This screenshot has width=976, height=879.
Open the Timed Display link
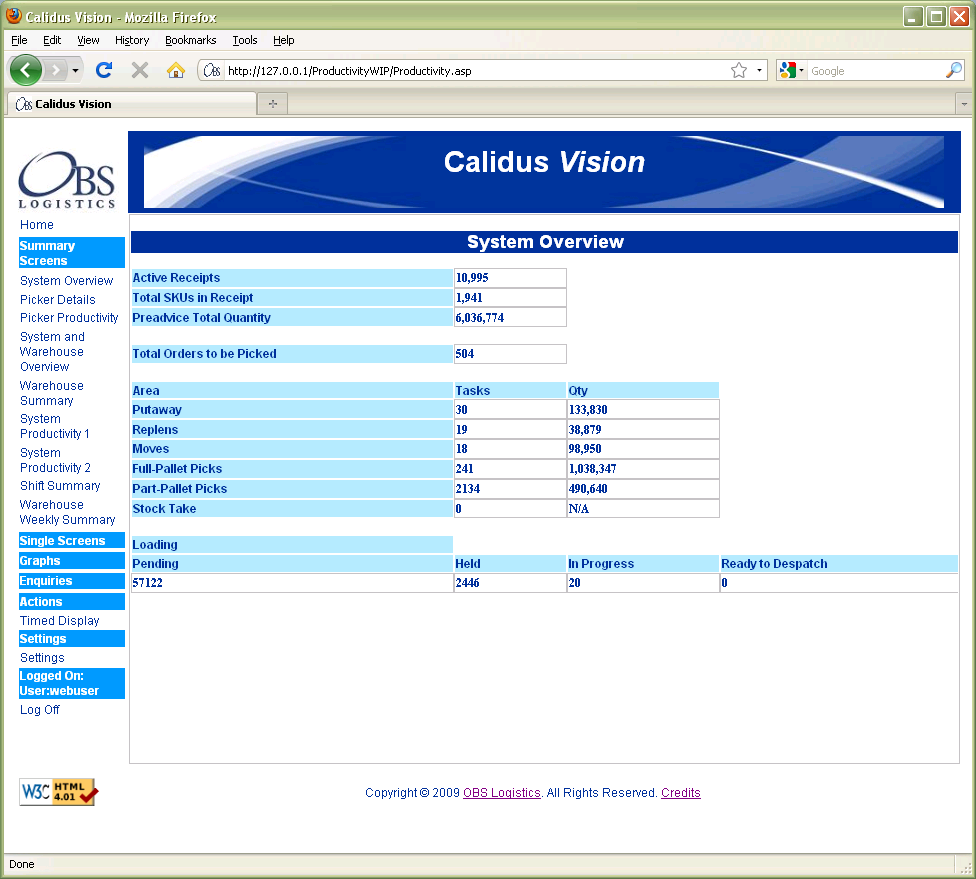[60, 621]
